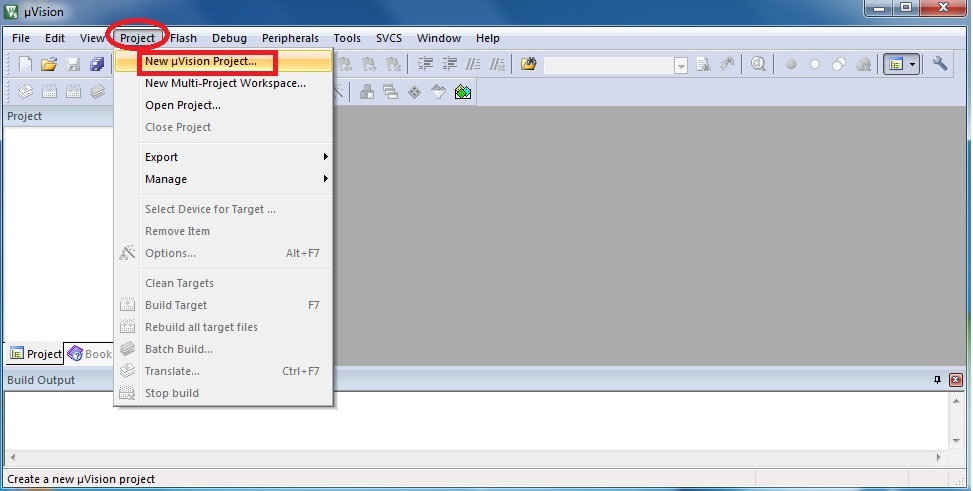This screenshot has width=973, height=491.
Task: Open the Flash menu
Action: [x=184, y=38]
